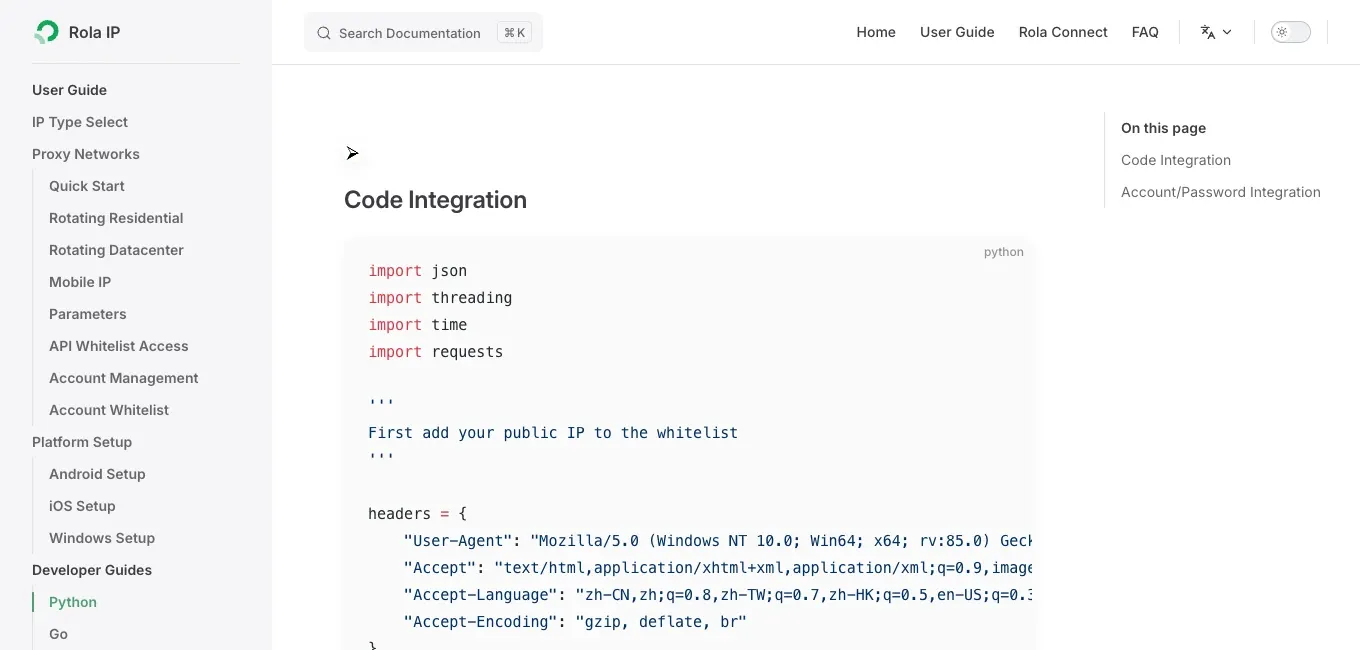Click the ⌘K shortcut badge
Image resolution: width=1360 pixels, height=650 pixels.
[x=514, y=33]
